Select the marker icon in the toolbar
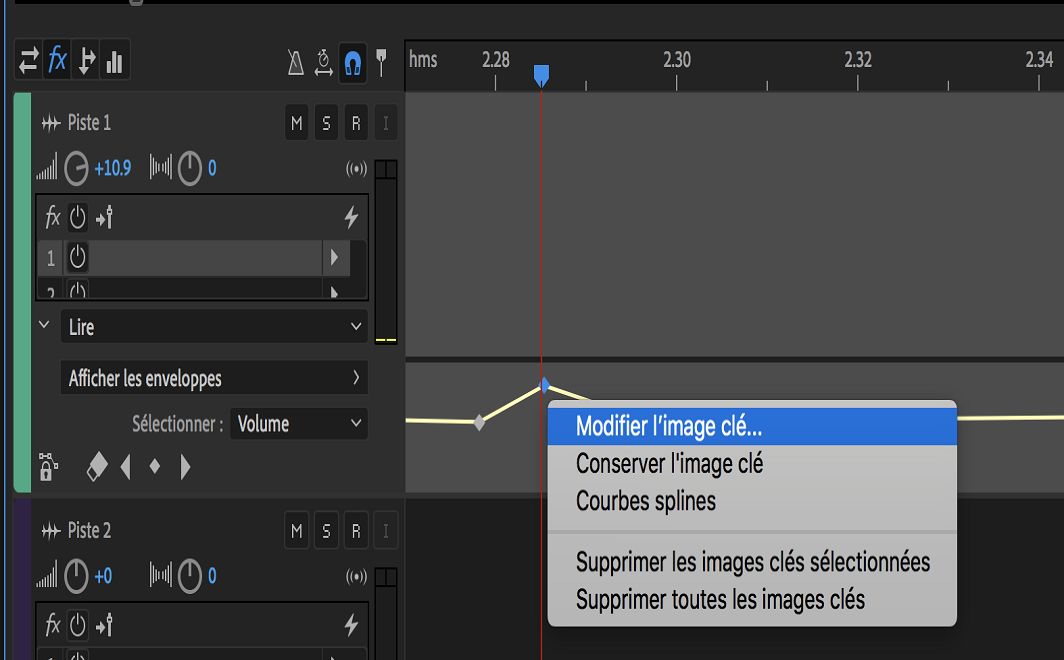This screenshot has height=660, width=1064. click(380, 61)
